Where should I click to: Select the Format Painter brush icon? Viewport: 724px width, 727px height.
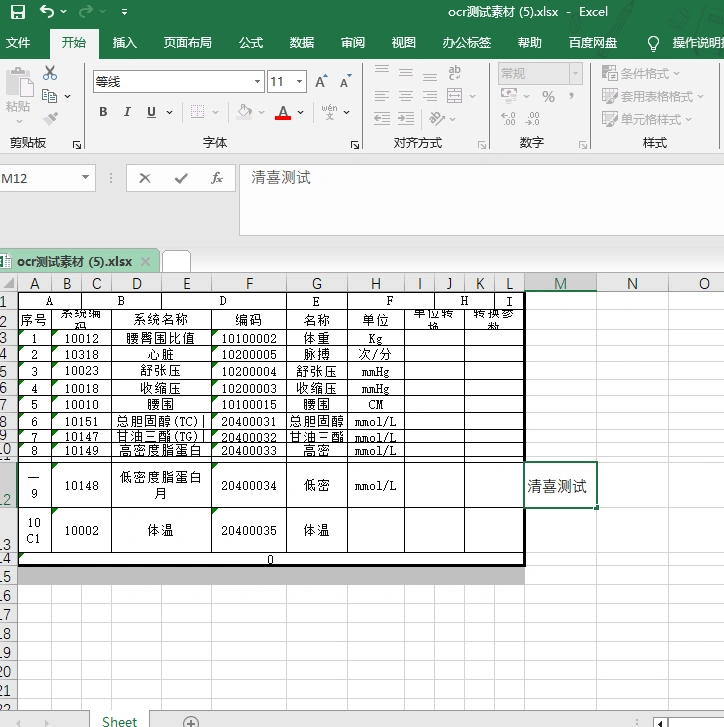[x=50, y=118]
